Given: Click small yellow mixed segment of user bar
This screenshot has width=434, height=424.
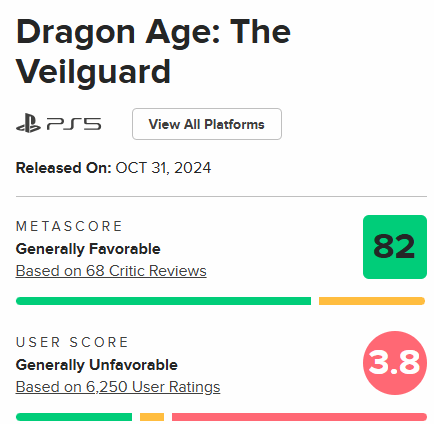Looking at the screenshot, I should click(x=152, y=417).
